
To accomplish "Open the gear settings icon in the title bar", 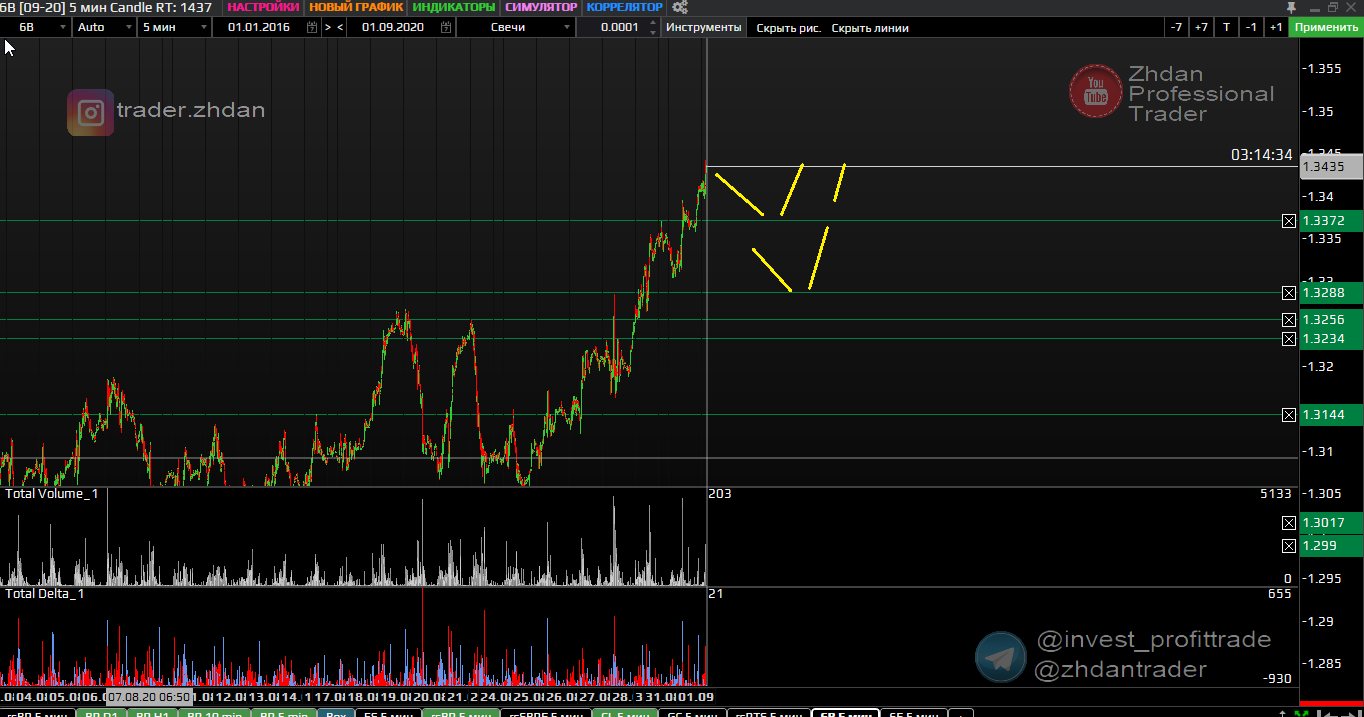I will [680, 7].
